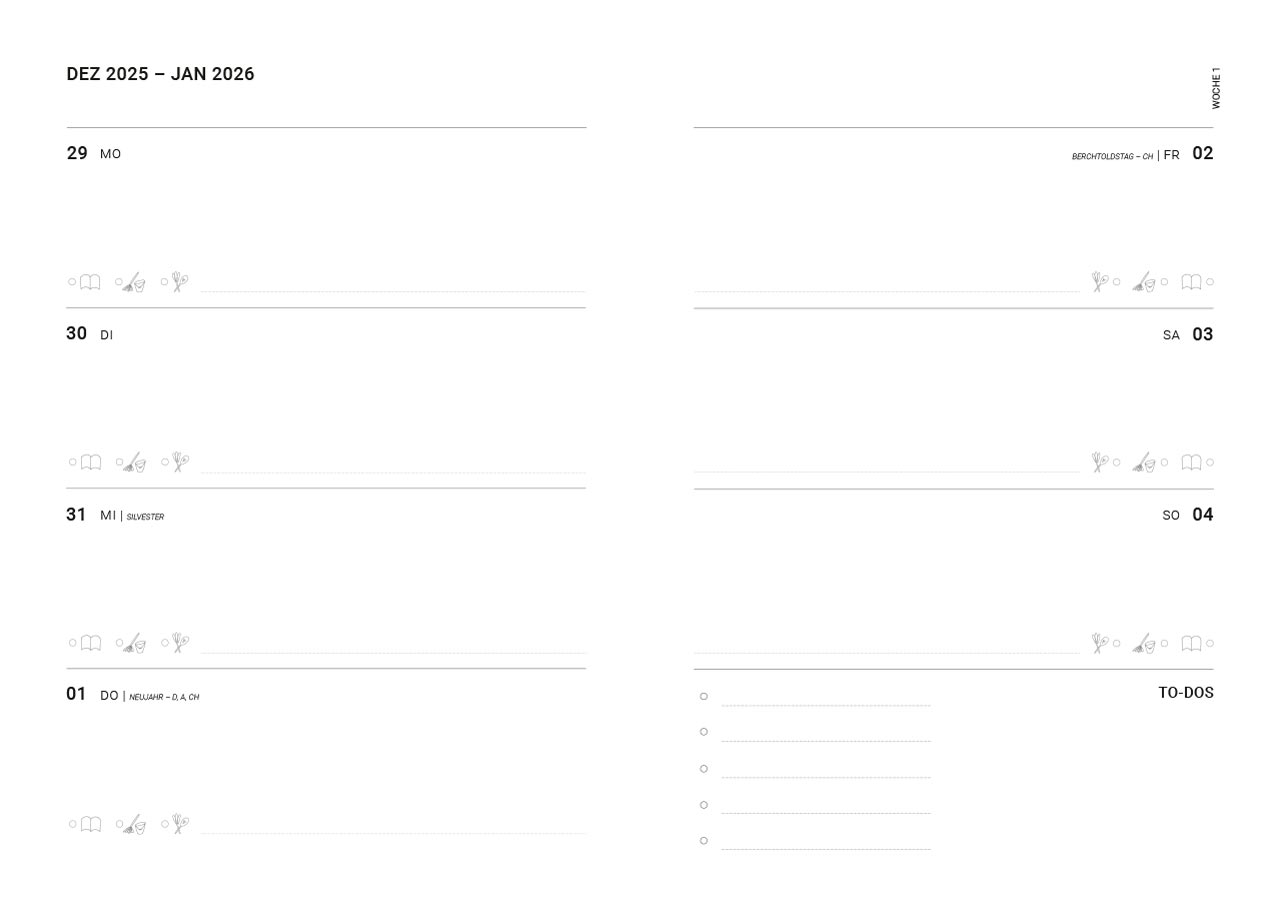Click the whisk and spoon icon under Wednesday 31
This screenshot has height=916, width=1280.
(x=179, y=643)
